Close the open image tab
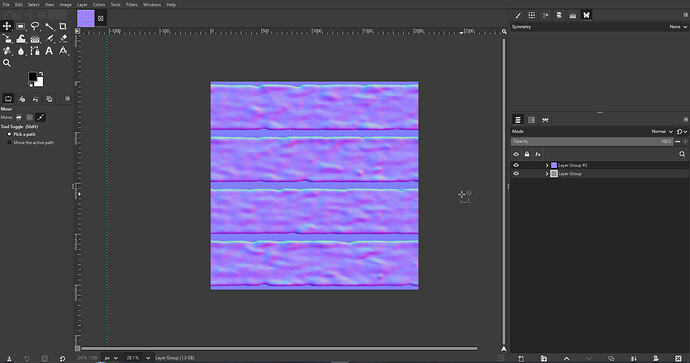The image size is (690, 363). click(x=101, y=18)
